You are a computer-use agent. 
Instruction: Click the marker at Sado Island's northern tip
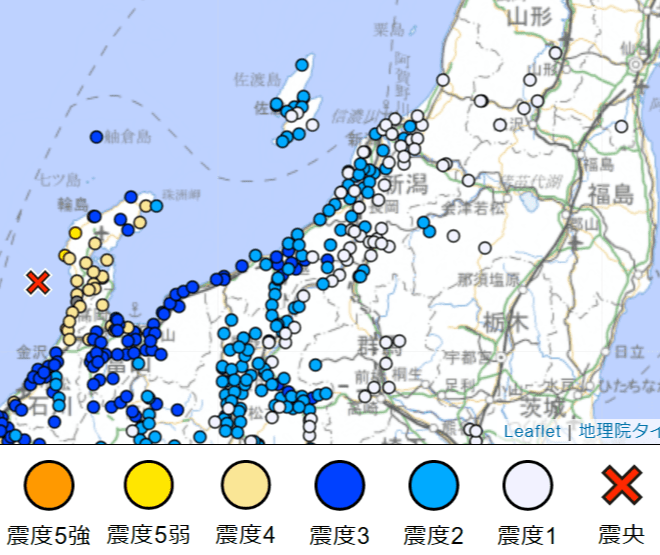(302, 65)
